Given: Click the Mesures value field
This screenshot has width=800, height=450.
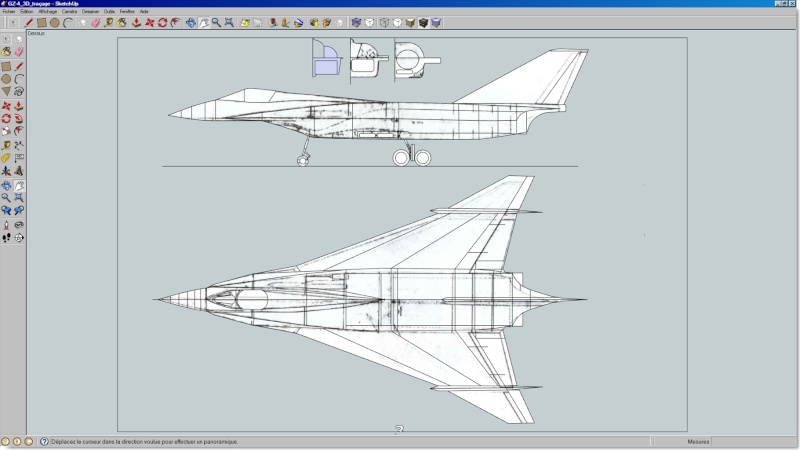Looking at the screenshot, I should point(754,442).
